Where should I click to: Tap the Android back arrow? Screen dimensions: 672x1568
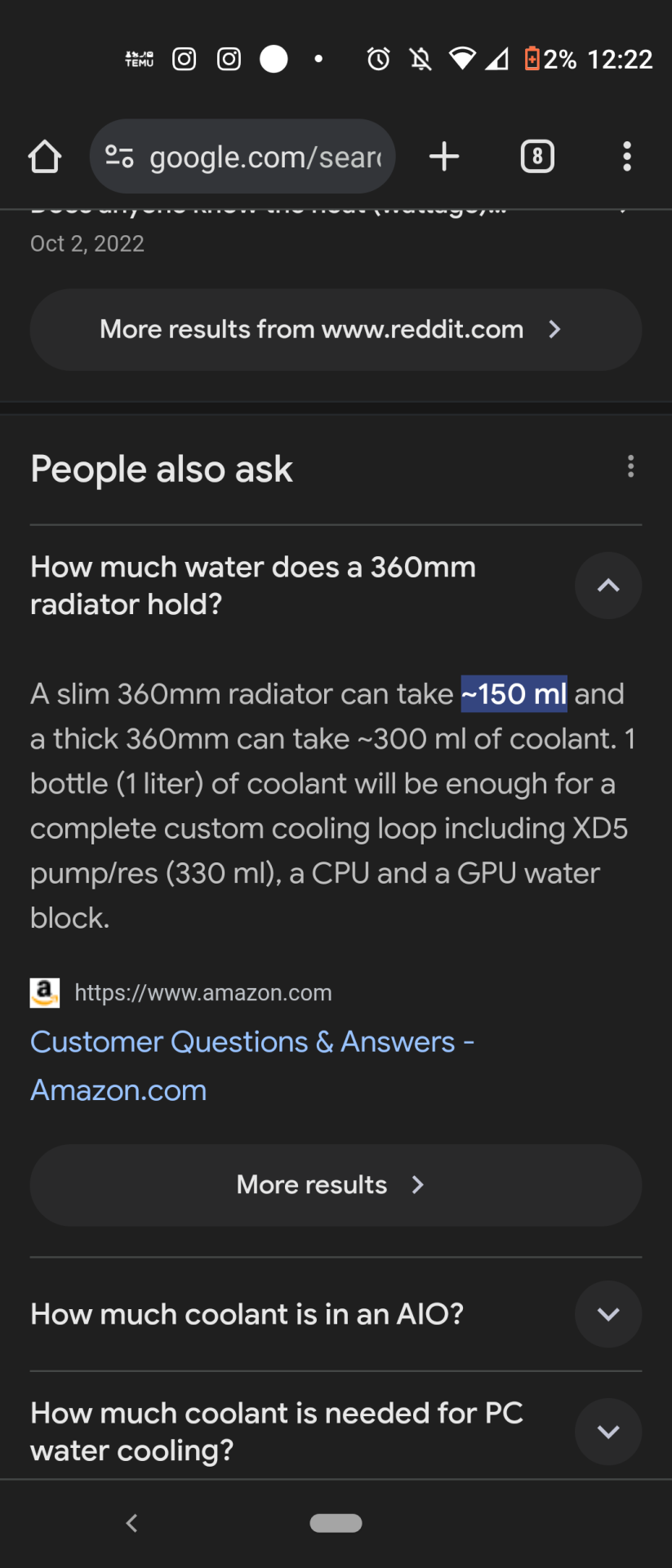tap(132, 1523)
